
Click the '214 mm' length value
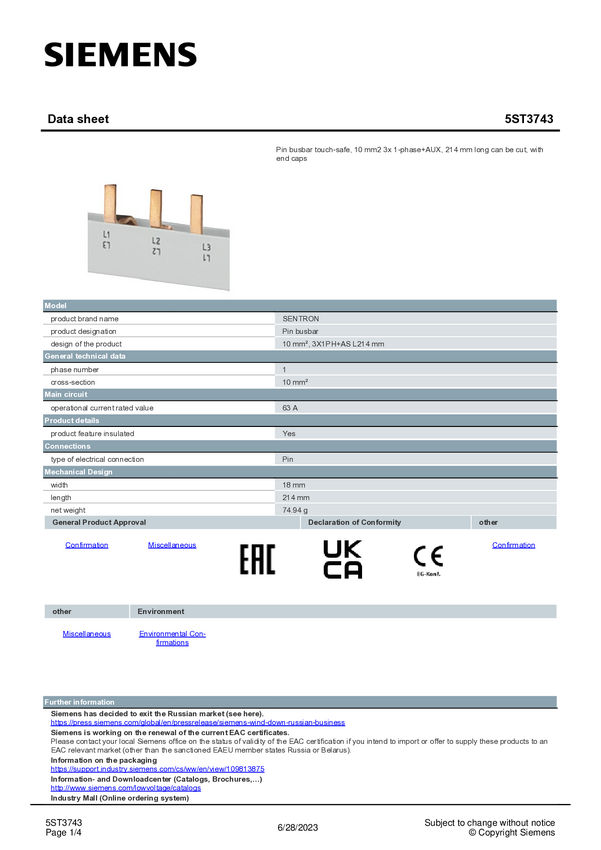point(296,498)
